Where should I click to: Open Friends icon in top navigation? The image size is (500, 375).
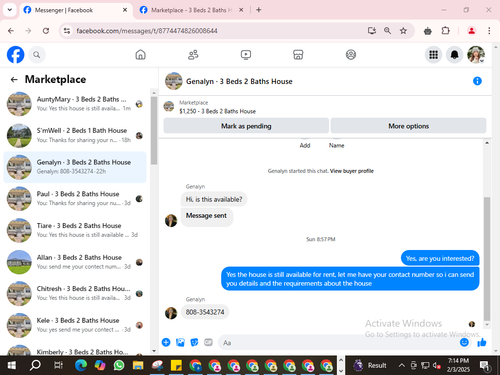pos(193,55)
